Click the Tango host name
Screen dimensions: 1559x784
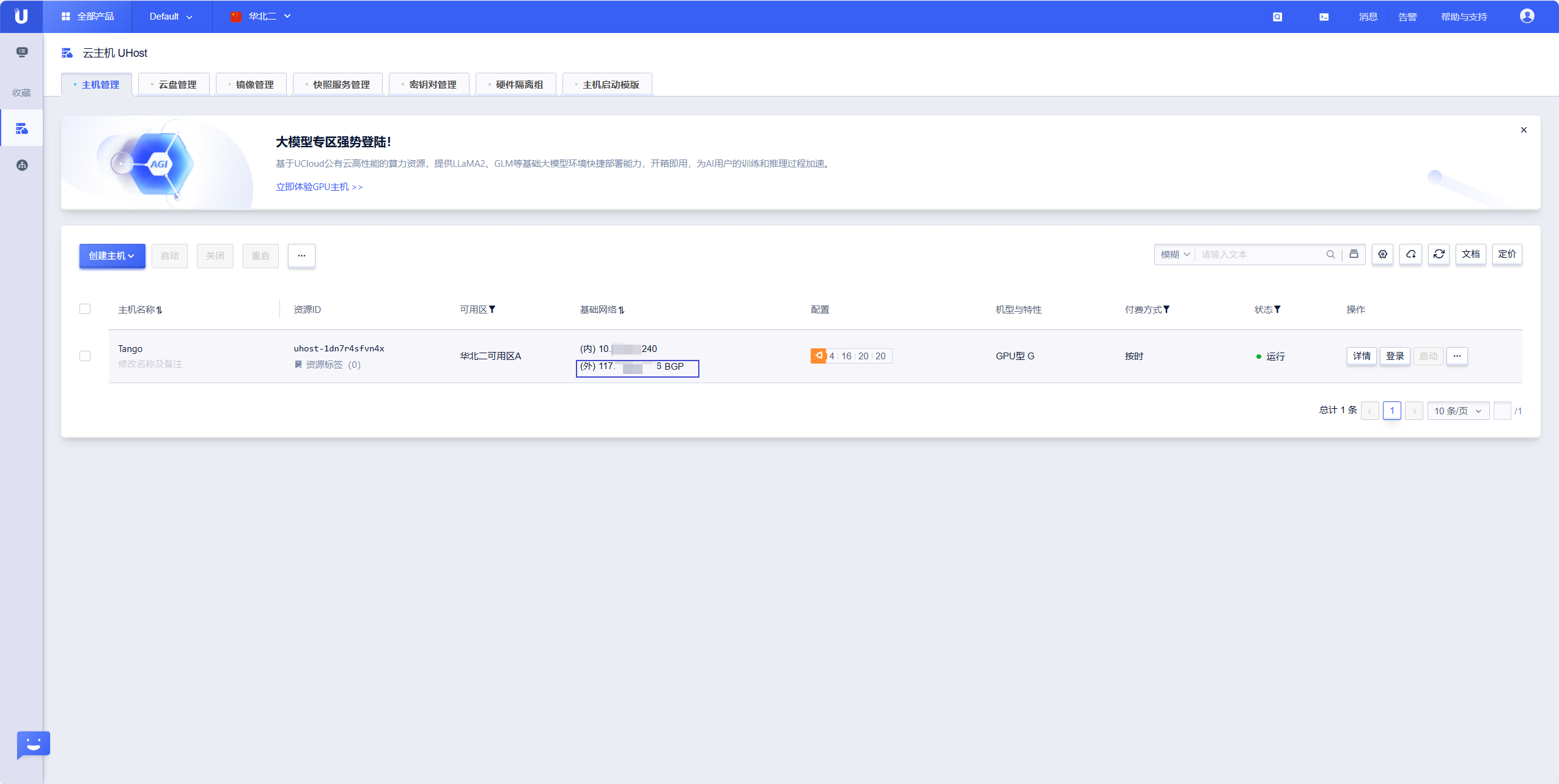click(x=130, y=349)
